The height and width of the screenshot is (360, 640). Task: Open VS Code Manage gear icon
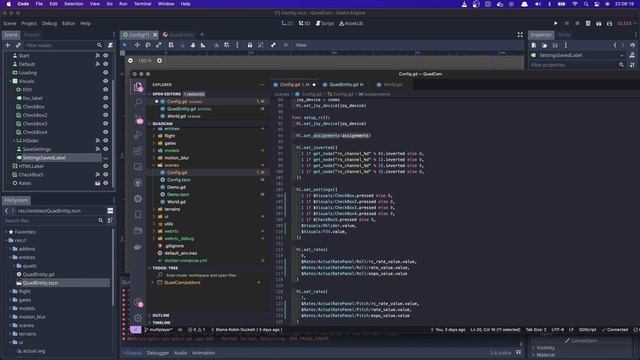click(138, 318)
